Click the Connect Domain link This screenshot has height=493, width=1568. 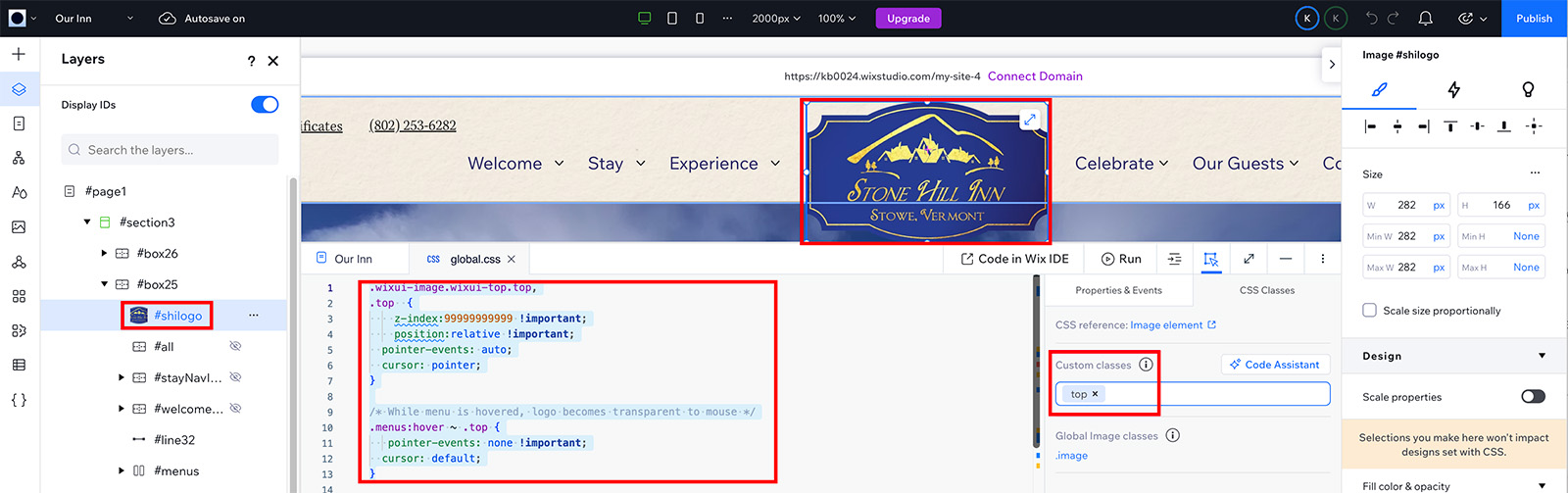1035,76
